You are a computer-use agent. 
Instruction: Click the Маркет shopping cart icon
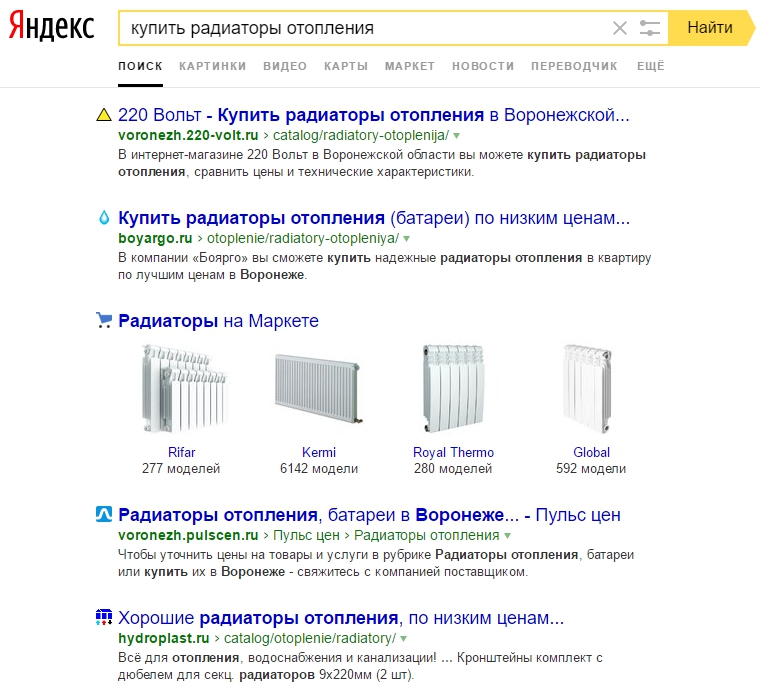(104, 320)
